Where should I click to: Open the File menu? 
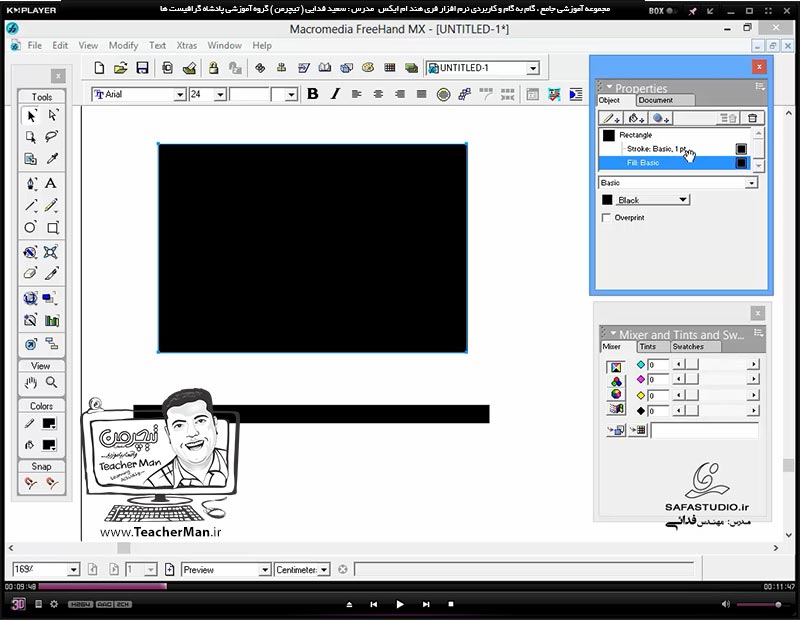click(x=35, y=45)
